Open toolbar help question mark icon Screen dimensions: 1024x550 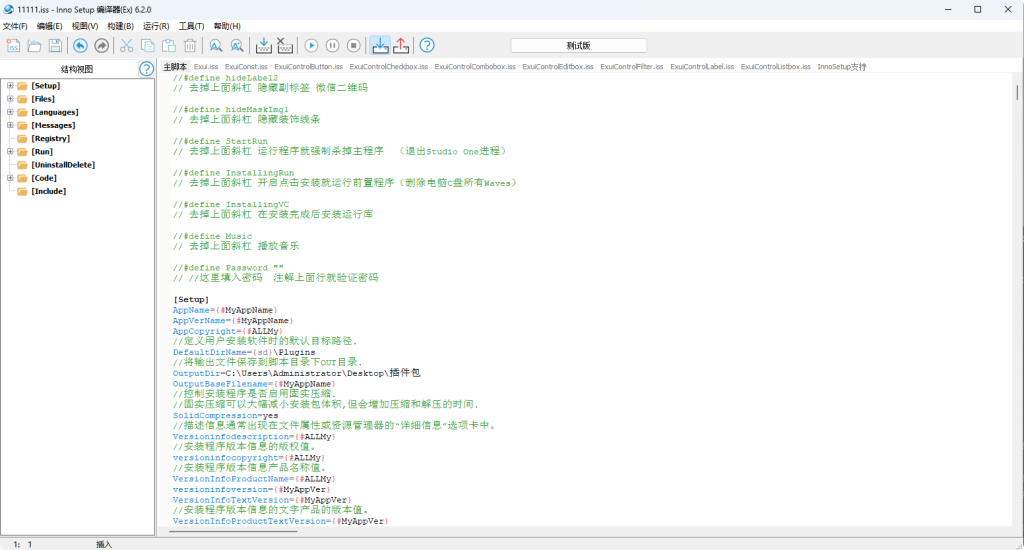(427, 46)
